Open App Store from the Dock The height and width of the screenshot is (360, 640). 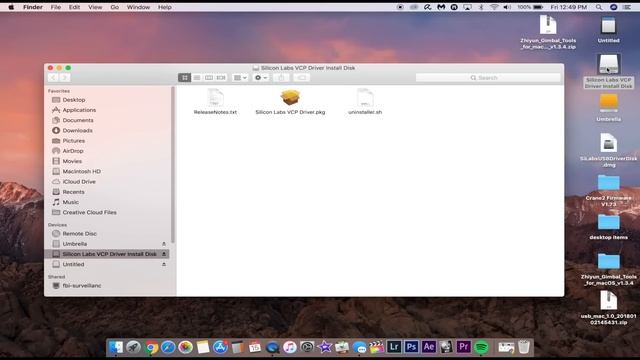pyautogui.click(x=220, y=347)
